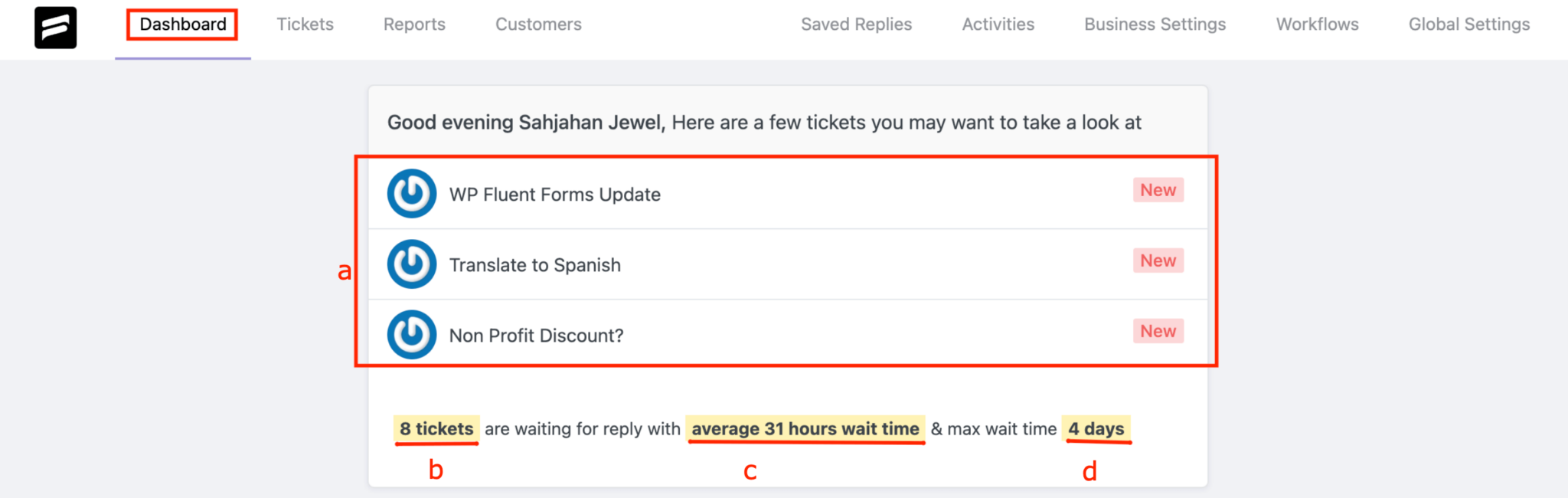Click the Fluent Support logo icon

pyautogui.click(x=55, y=28)
